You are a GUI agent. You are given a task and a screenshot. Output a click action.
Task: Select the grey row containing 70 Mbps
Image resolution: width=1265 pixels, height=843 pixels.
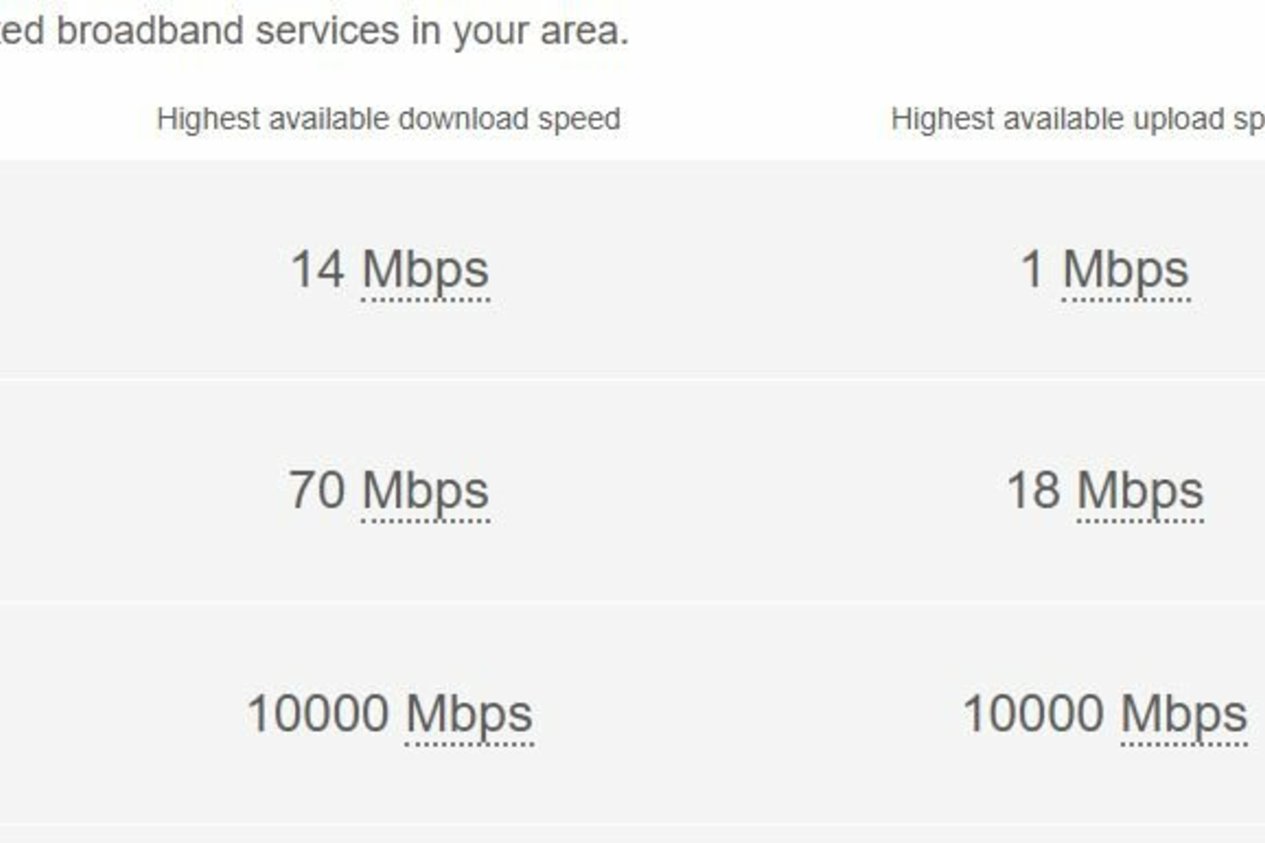tap(632, 491)
